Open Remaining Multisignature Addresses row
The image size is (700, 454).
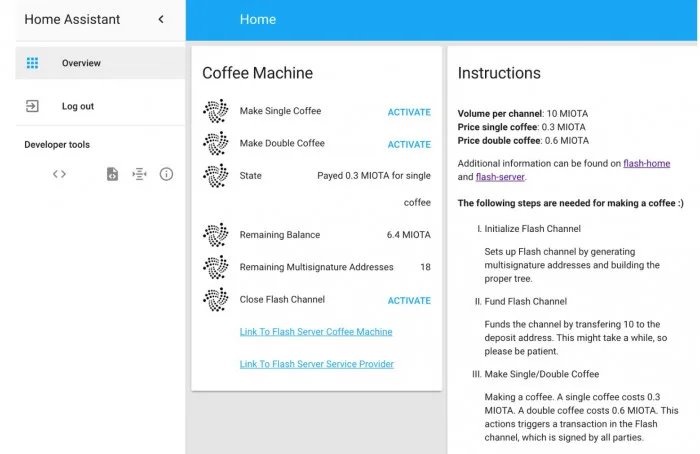316,267
